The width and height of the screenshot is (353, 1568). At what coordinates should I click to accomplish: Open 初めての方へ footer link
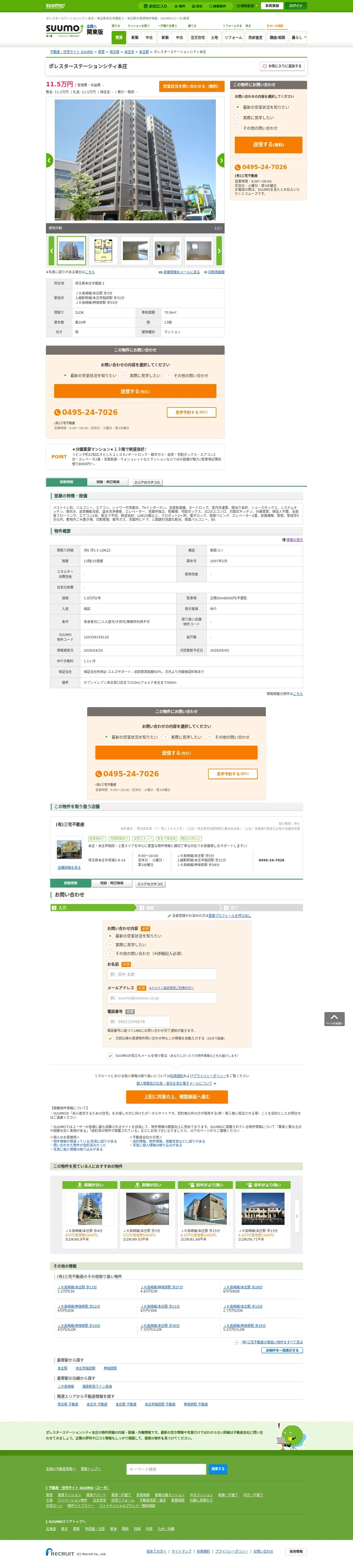click(x=156, y=1552)
